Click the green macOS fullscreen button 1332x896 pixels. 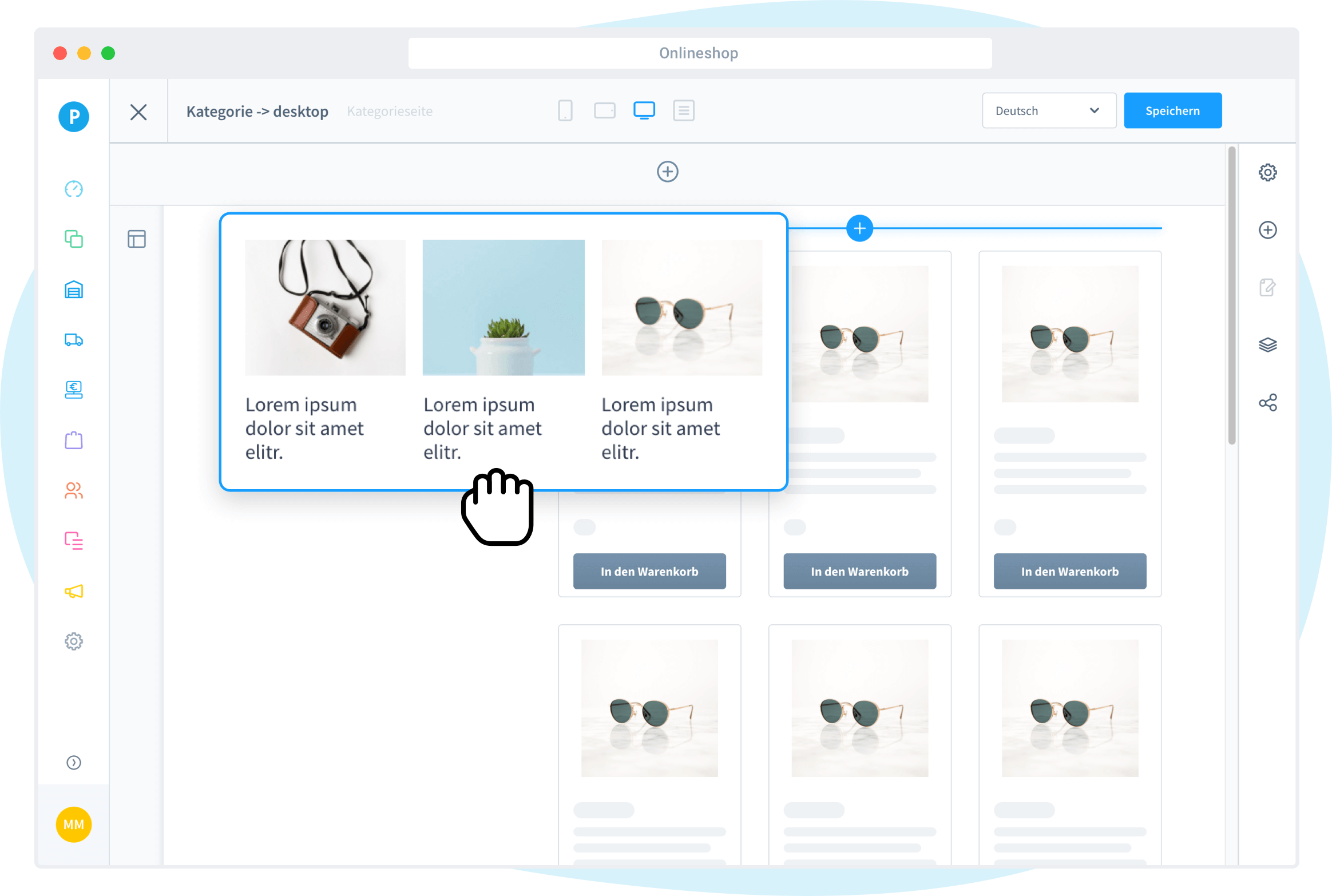click(x=108, y=53)
